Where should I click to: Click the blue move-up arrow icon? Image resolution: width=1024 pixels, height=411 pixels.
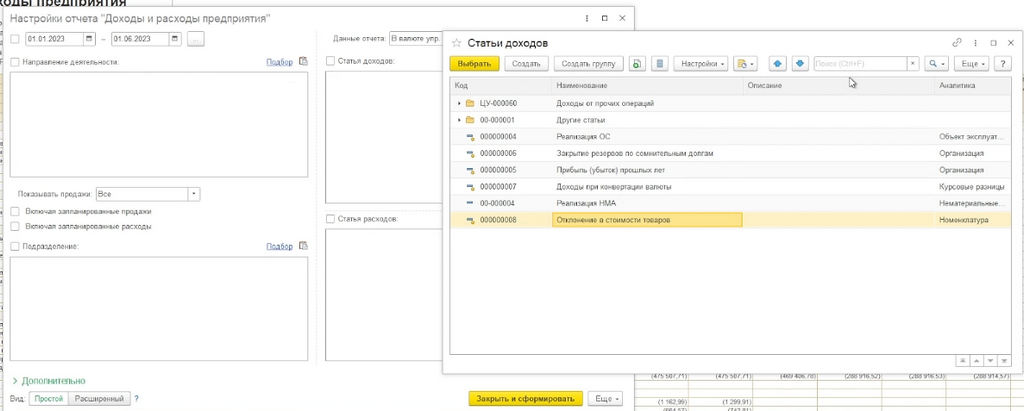[777, 63]
